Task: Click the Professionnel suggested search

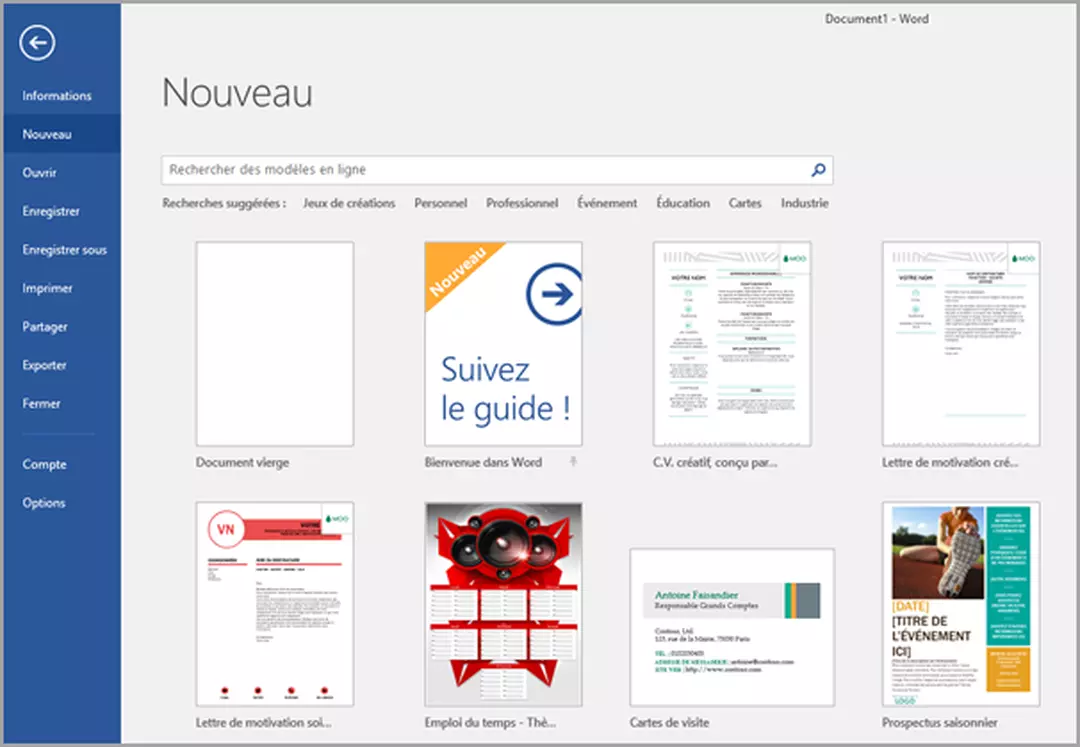Action: coord(522,203)
